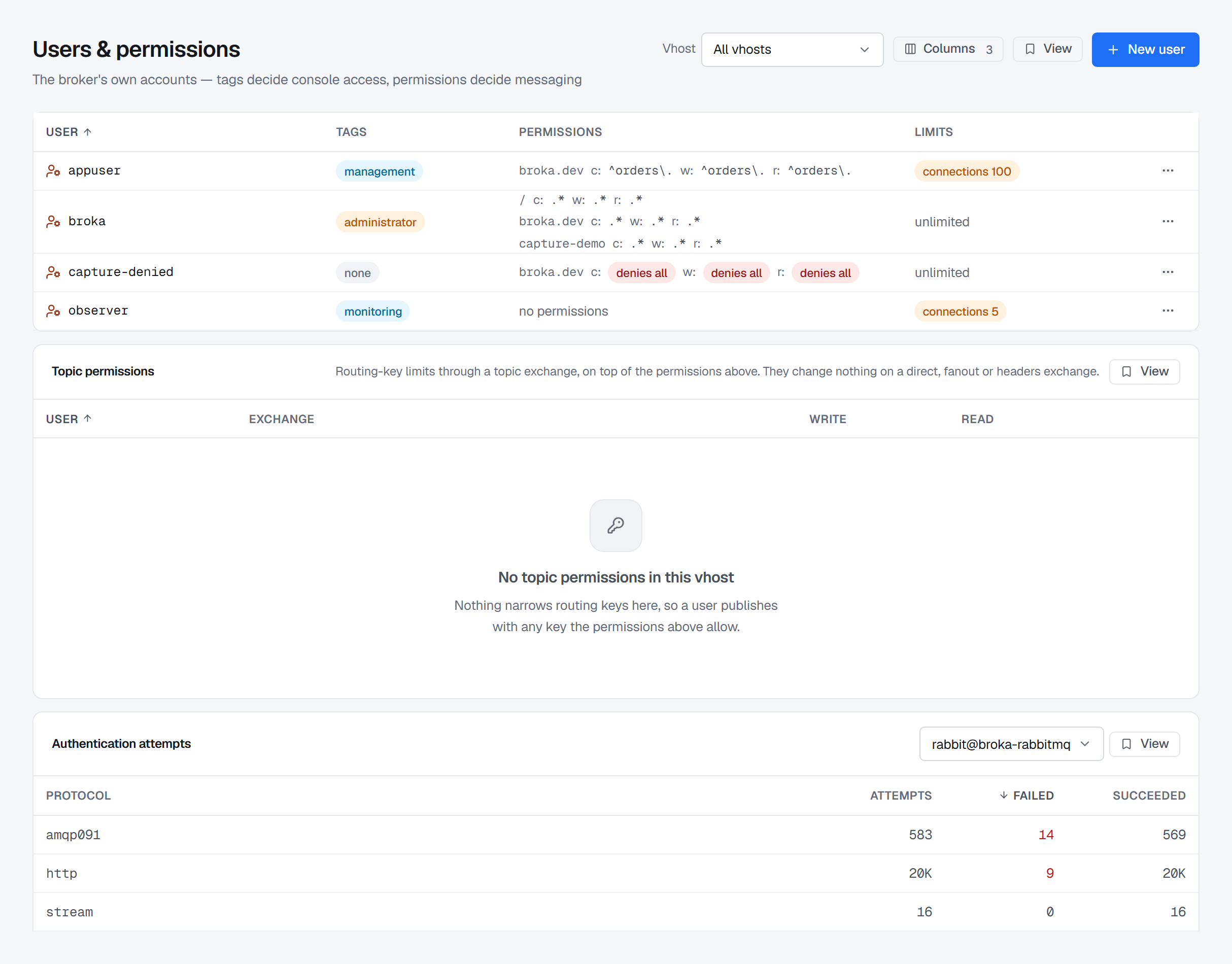Select the amqp091 protocol row
The height and width of the screenshot is (964, 1232).
(x=615, y=834)
